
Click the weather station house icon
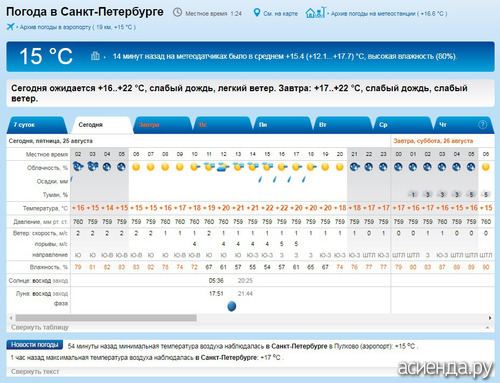tap(315, 13)
